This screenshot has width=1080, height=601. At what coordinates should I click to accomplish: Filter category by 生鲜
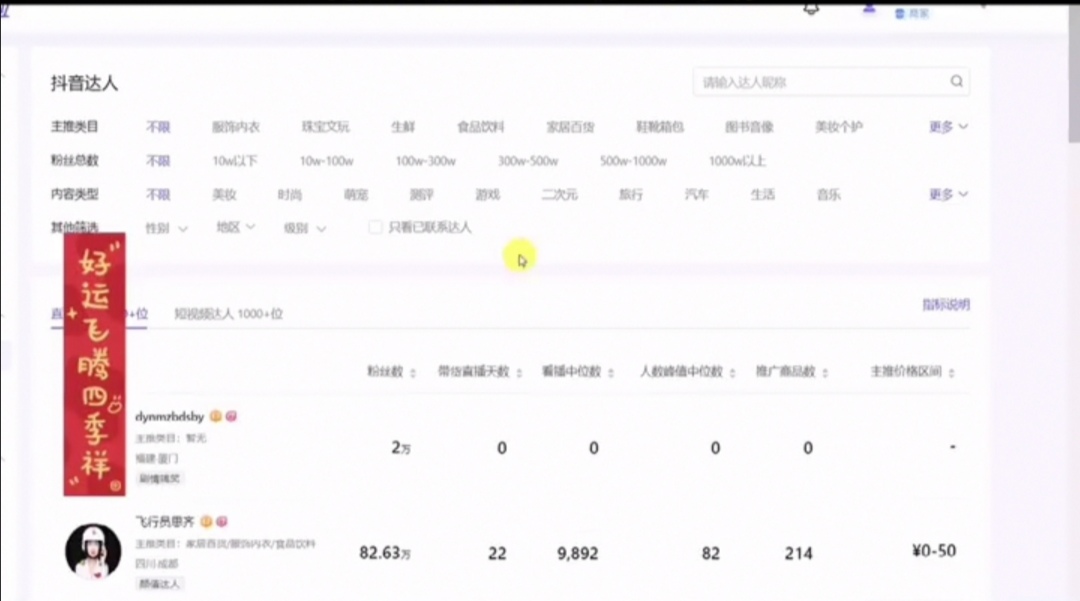click(403, 127)
